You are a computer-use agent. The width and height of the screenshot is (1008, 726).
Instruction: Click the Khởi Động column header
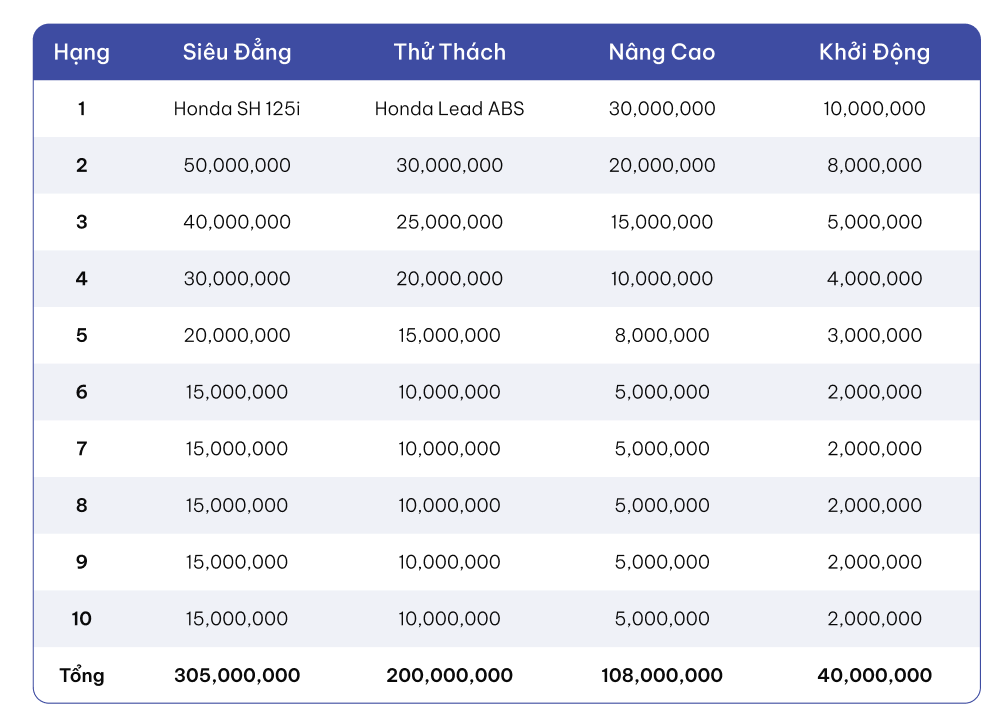[x=874, y=52]
